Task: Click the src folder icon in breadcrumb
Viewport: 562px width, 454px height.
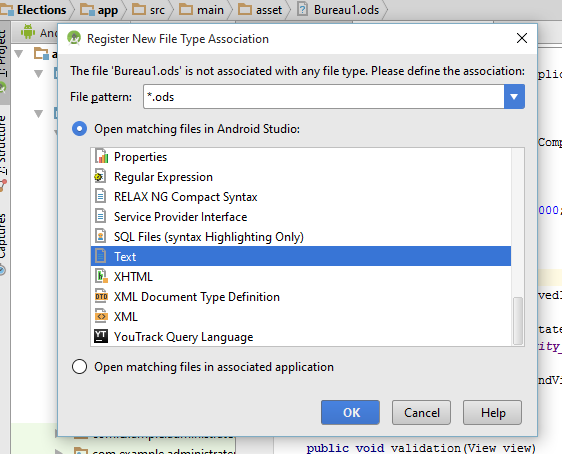Action: [x=139, y=9]
